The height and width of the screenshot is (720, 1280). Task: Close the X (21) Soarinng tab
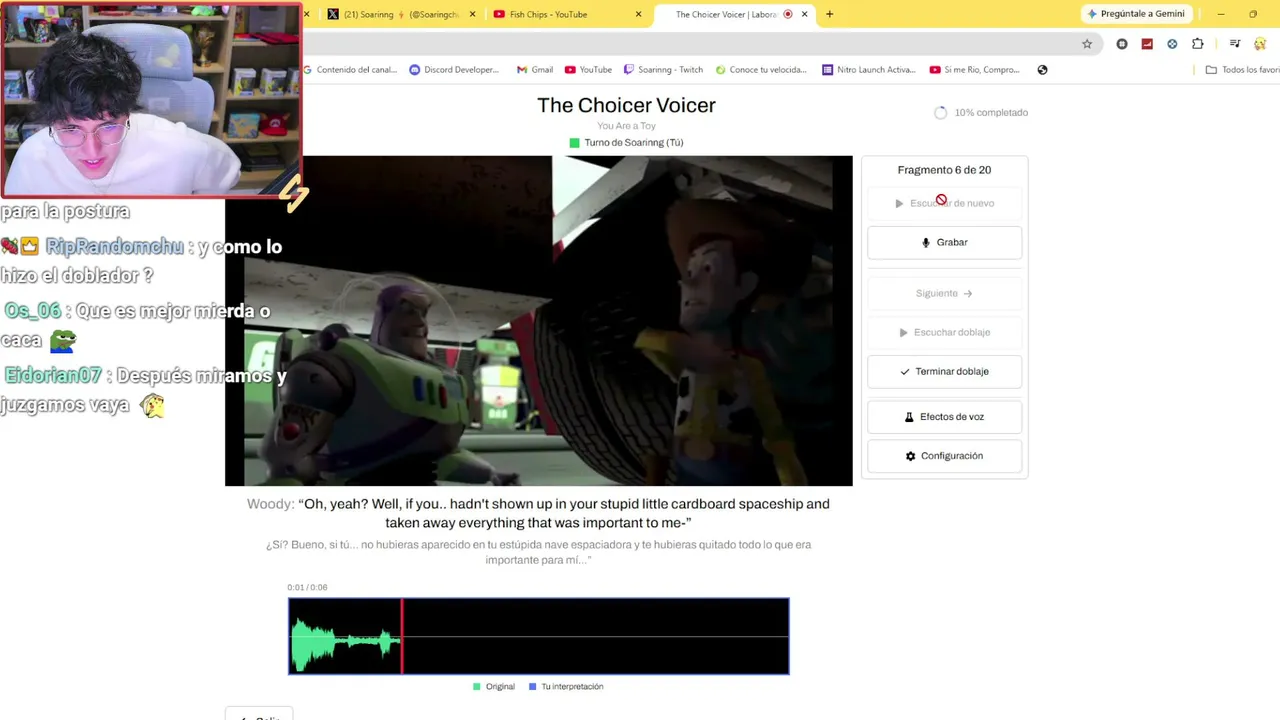pos(474,14)
